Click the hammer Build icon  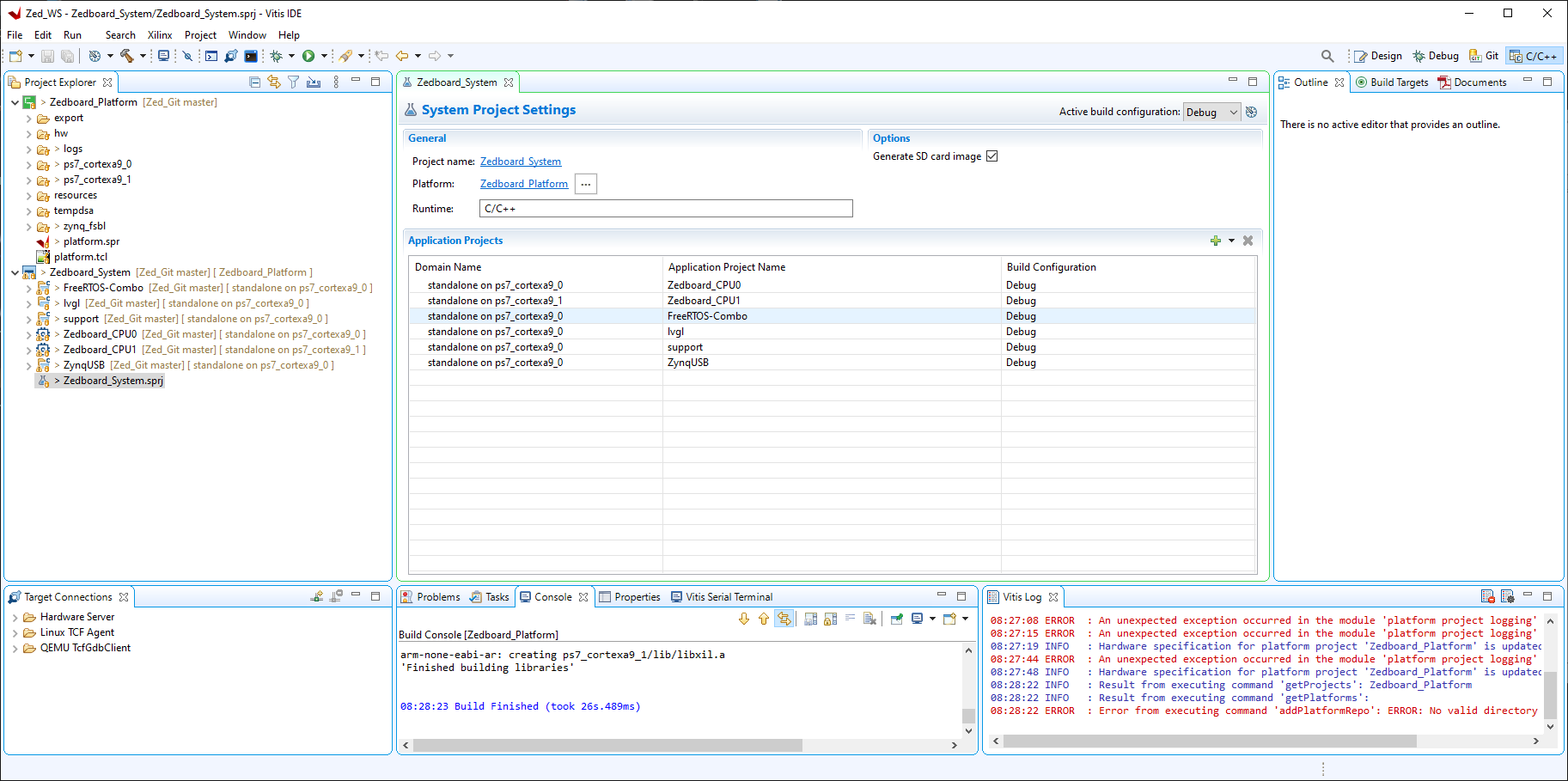[127, 56]
